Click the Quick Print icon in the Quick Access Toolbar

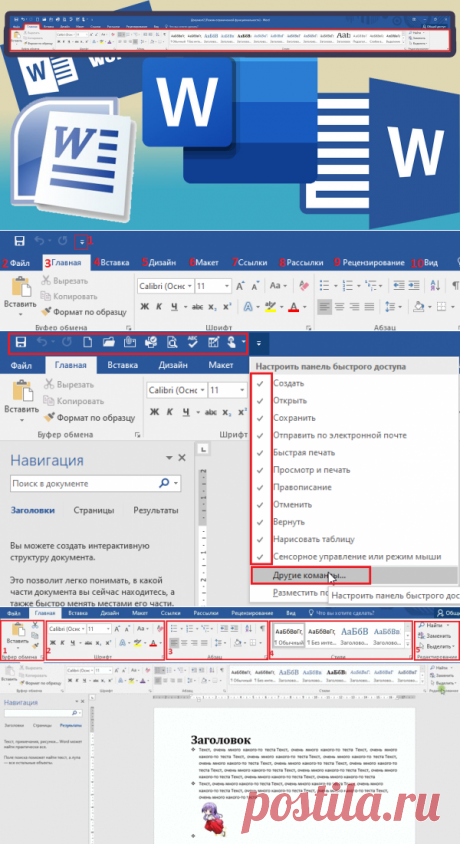tap(151, 342)
